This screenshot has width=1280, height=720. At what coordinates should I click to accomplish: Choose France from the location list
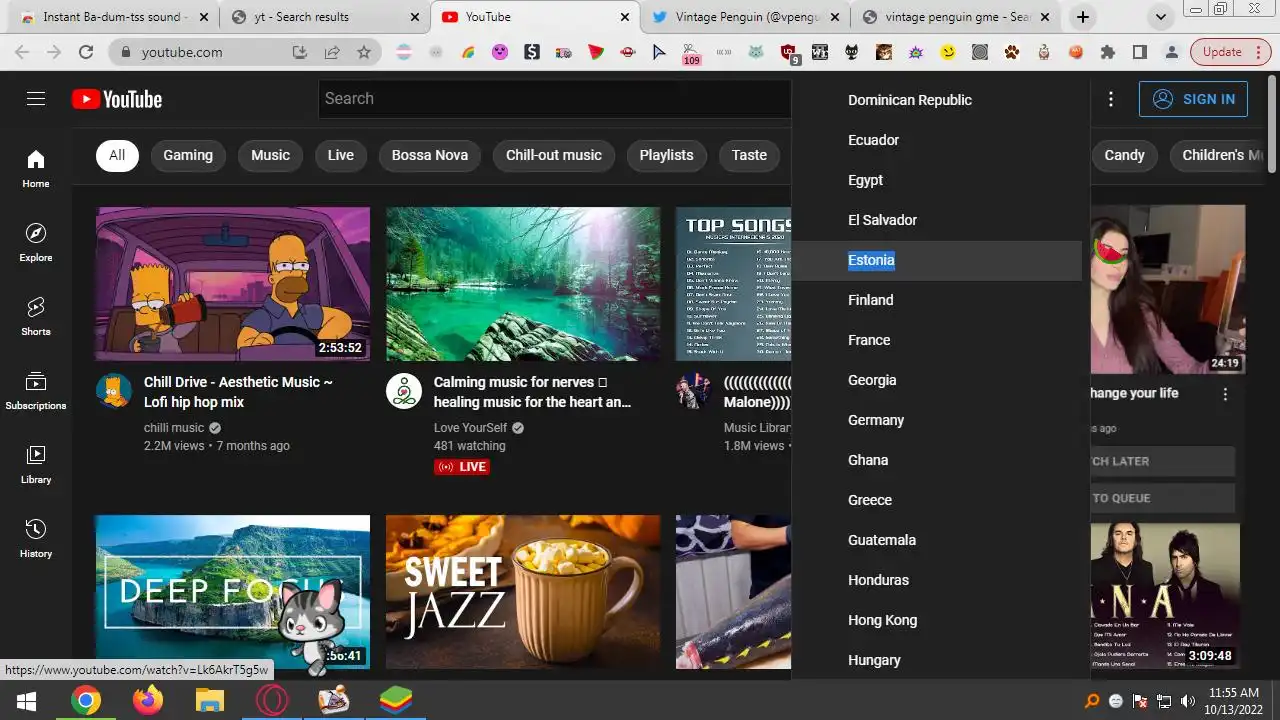pyautogui.click(x=937, y=340)
